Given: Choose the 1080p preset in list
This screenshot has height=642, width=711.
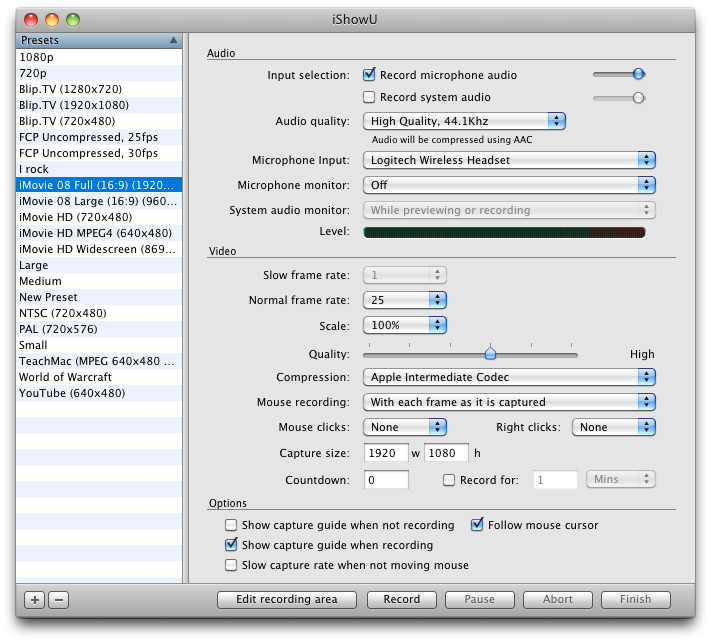Looking at the screenshot, I should [35, 57].
